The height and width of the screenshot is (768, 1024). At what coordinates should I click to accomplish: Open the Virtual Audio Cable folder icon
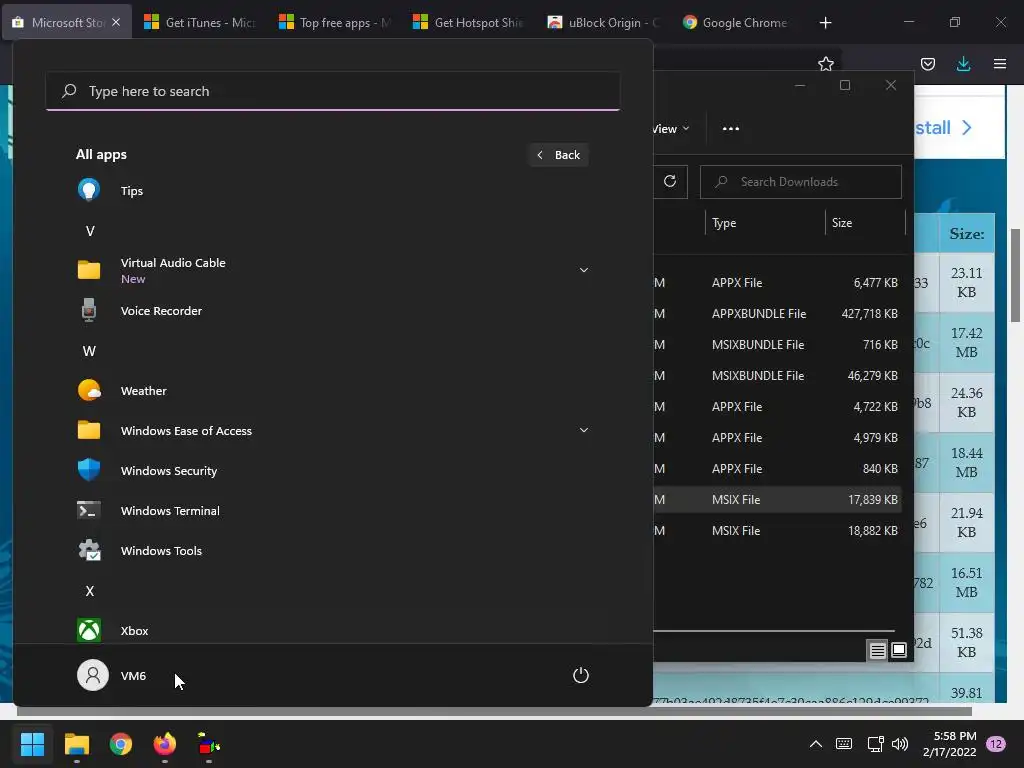[89, 270]
